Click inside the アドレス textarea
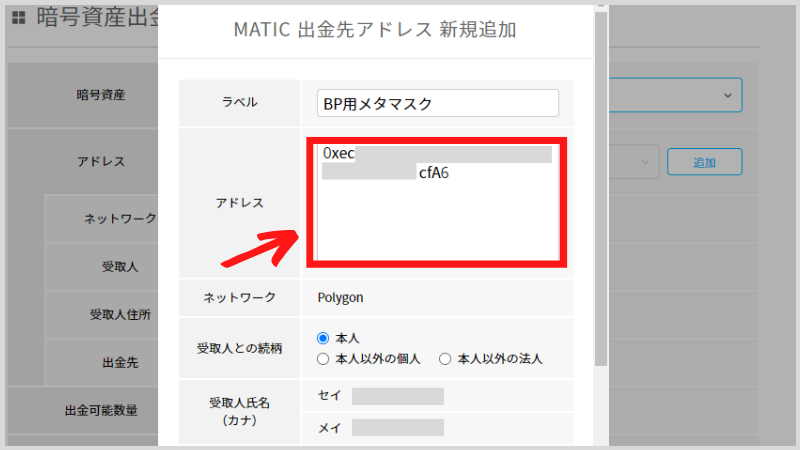This screenshot has width=800, height=450. click(437, 202)
